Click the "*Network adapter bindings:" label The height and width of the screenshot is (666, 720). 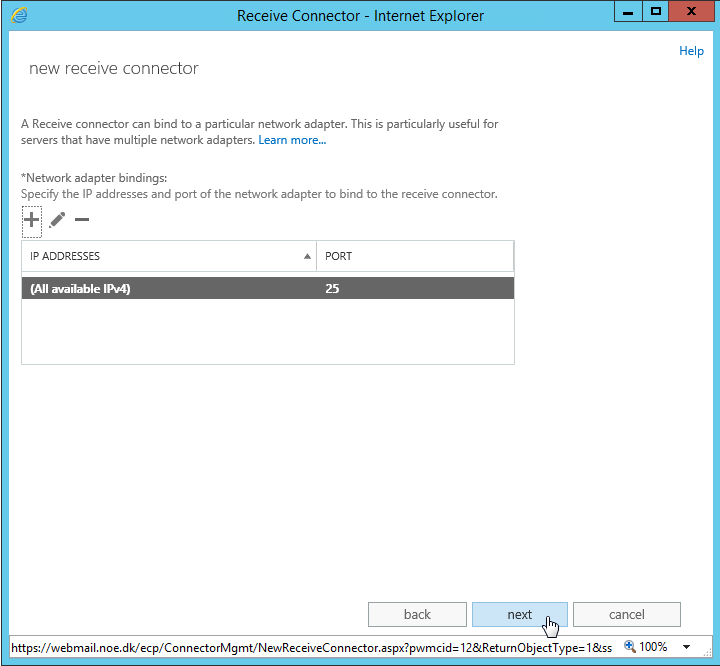pyautogui.click(x=94, y=178)
